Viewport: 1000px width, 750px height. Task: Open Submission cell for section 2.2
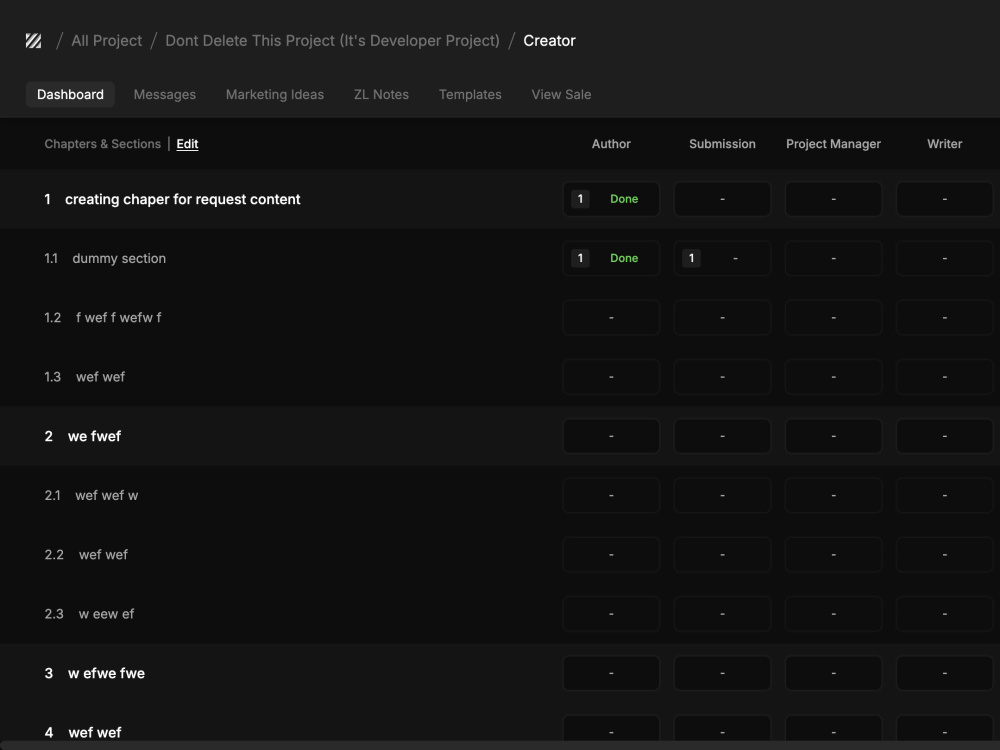click(722, 555)
